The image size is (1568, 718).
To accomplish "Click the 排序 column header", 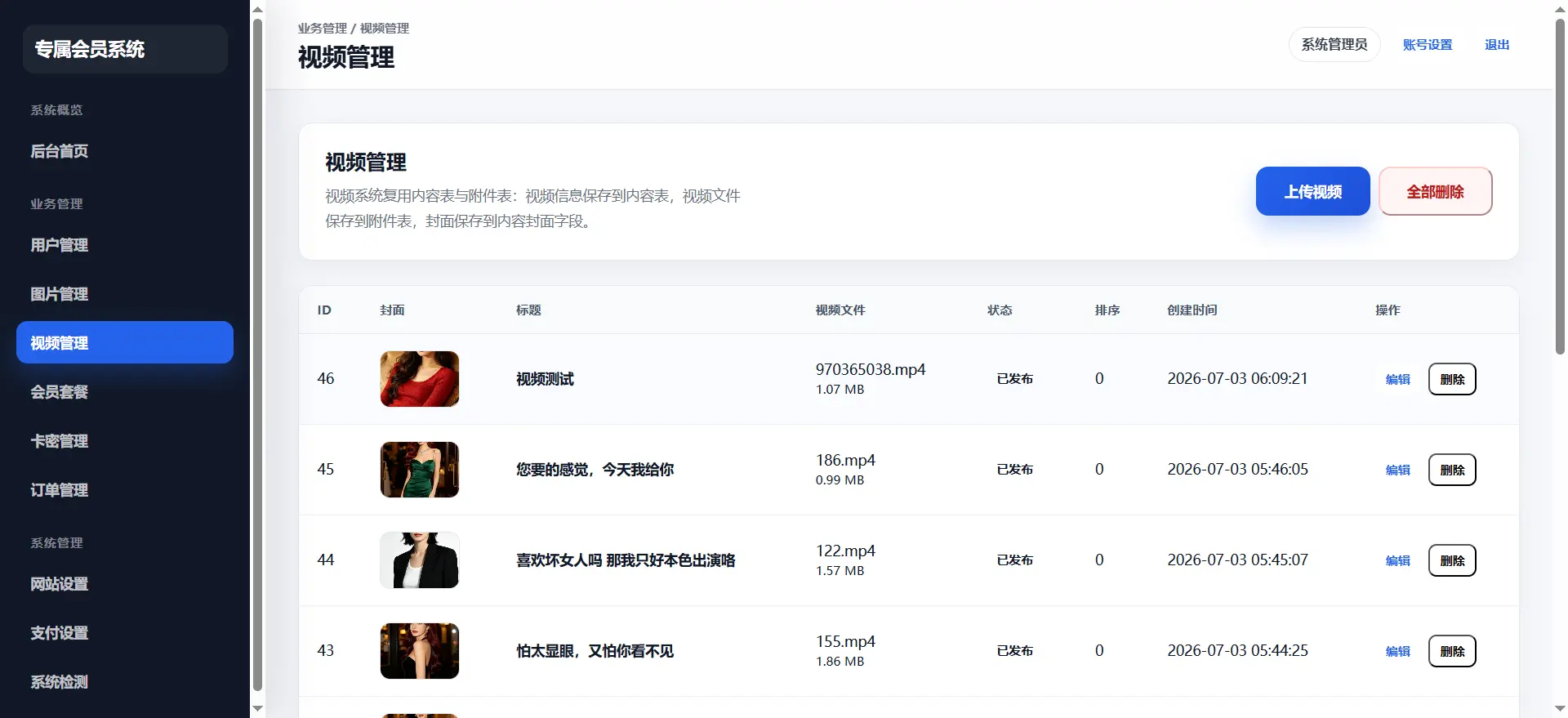I will (1107, 310).
